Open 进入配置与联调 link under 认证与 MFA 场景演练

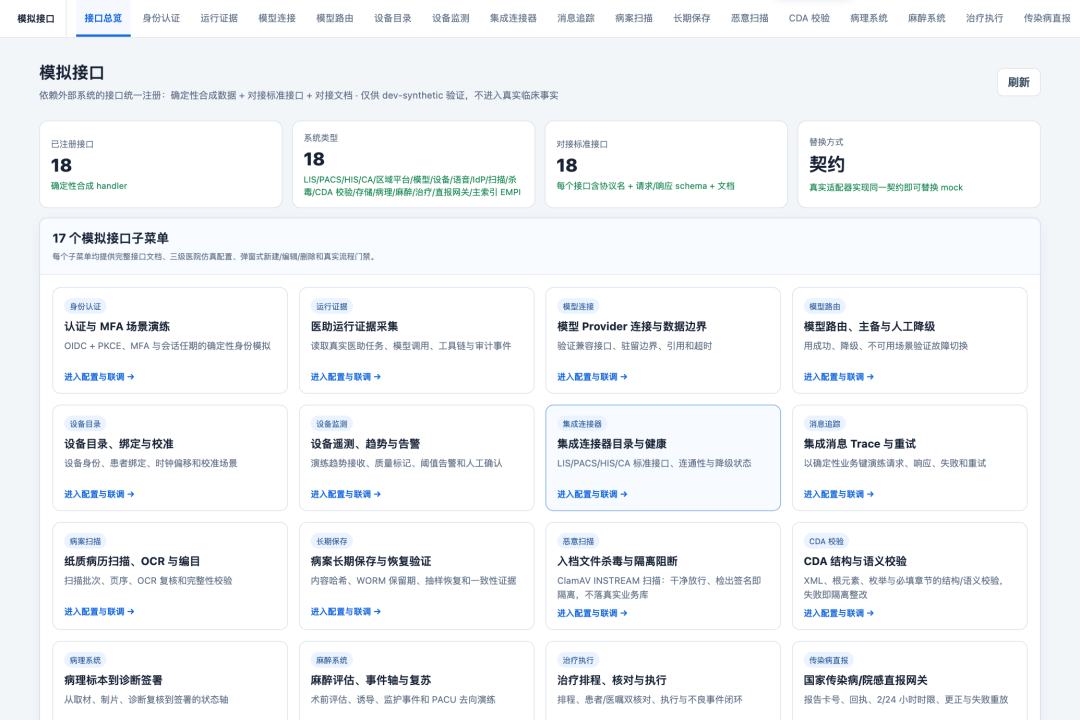pos(99,377)
